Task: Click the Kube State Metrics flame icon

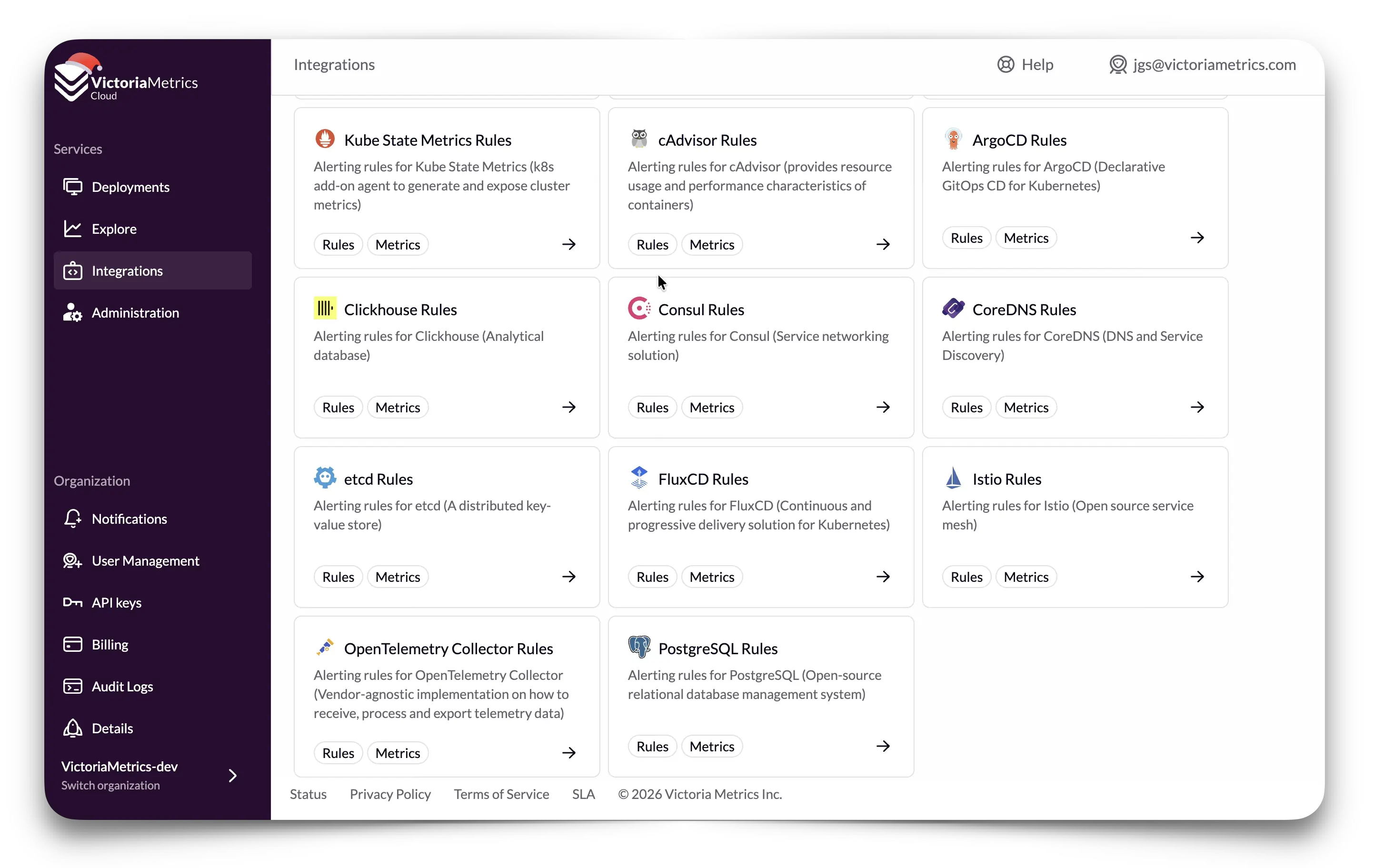Action: [325, 139]
